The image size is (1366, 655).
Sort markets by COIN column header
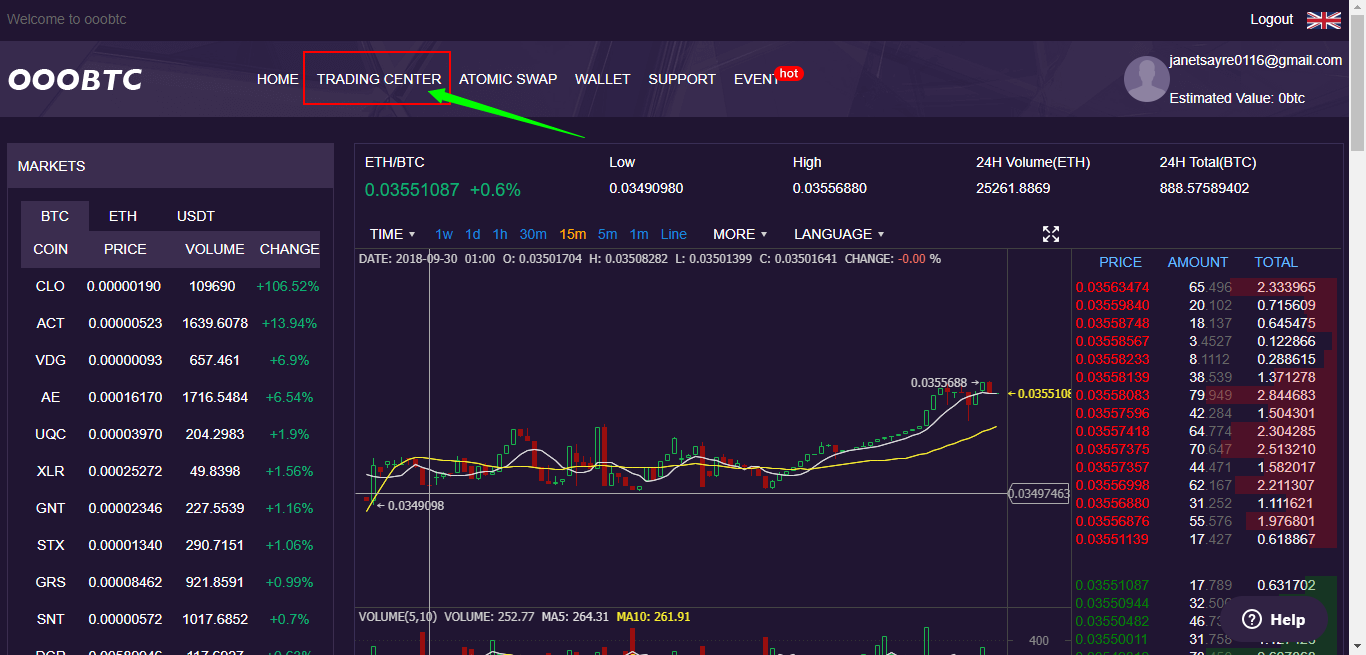[x=51, y=249]
